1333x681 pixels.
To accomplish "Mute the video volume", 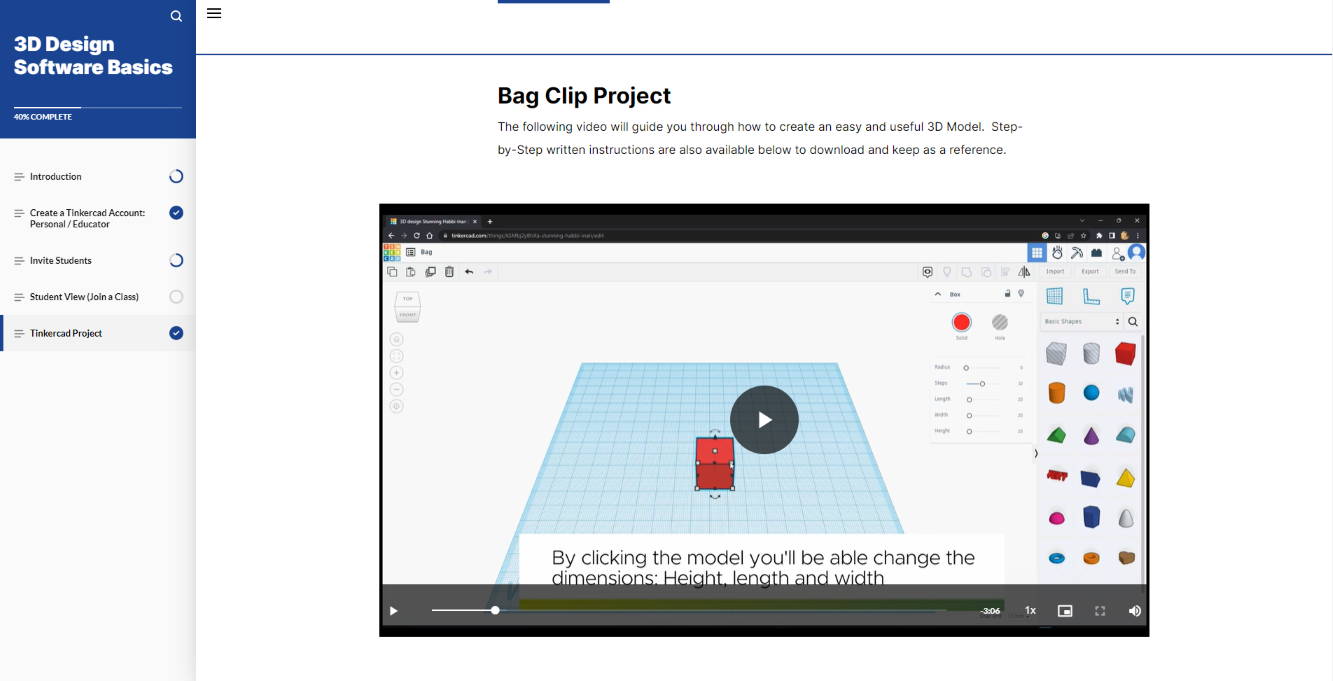I will coord(1135,611).
